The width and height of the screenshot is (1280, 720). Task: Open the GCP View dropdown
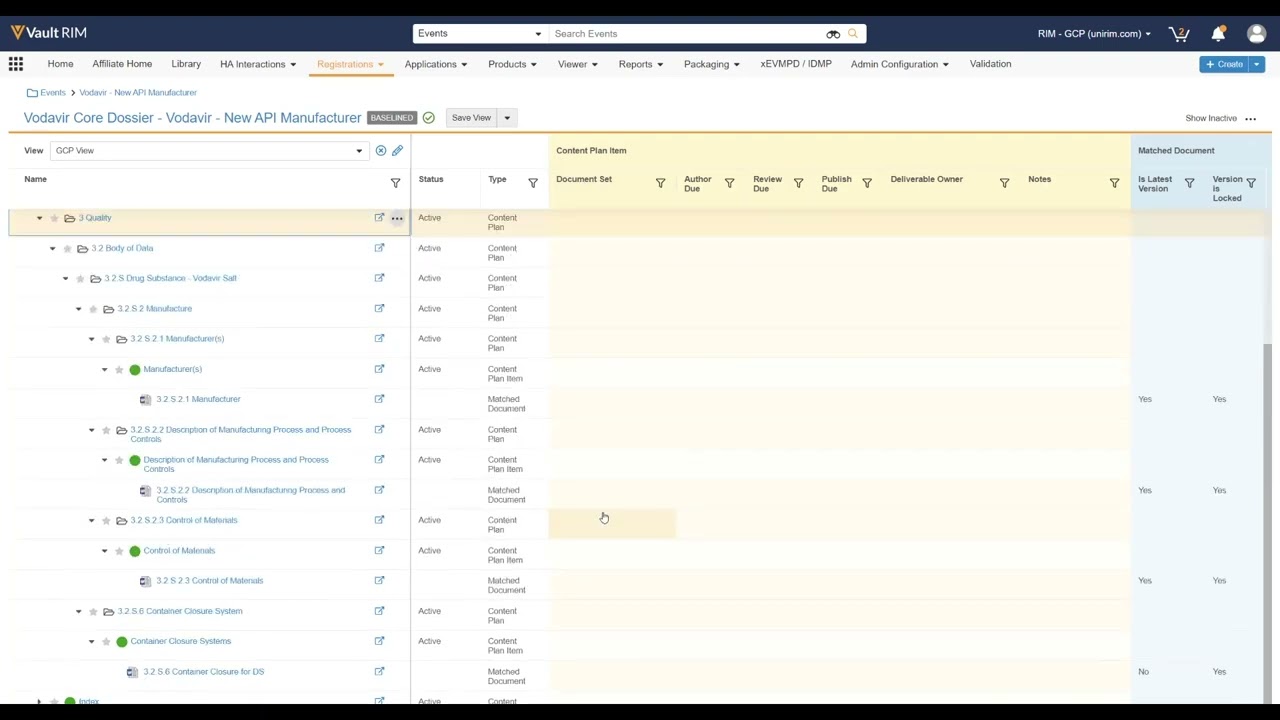coord(208,151)
